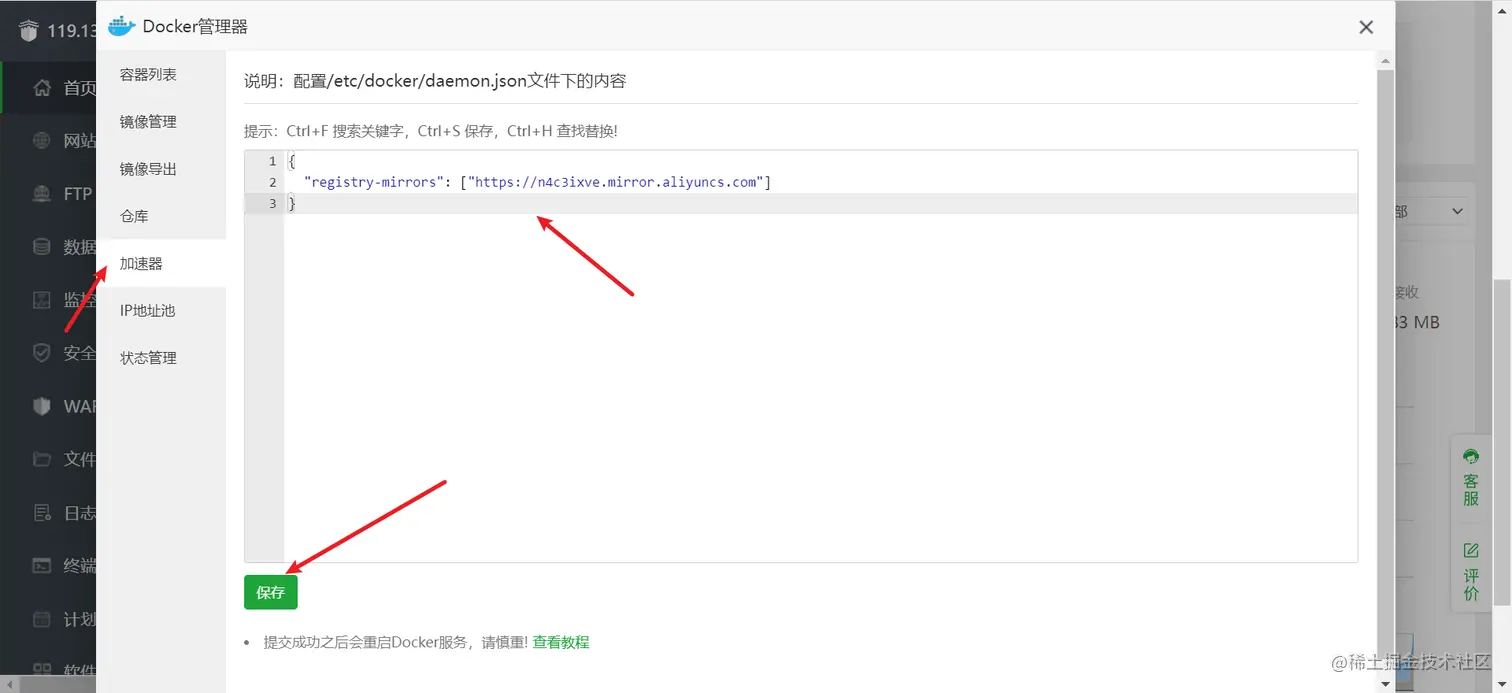Click the 文件 folder icon in sidebar

(x=42, y=459)
